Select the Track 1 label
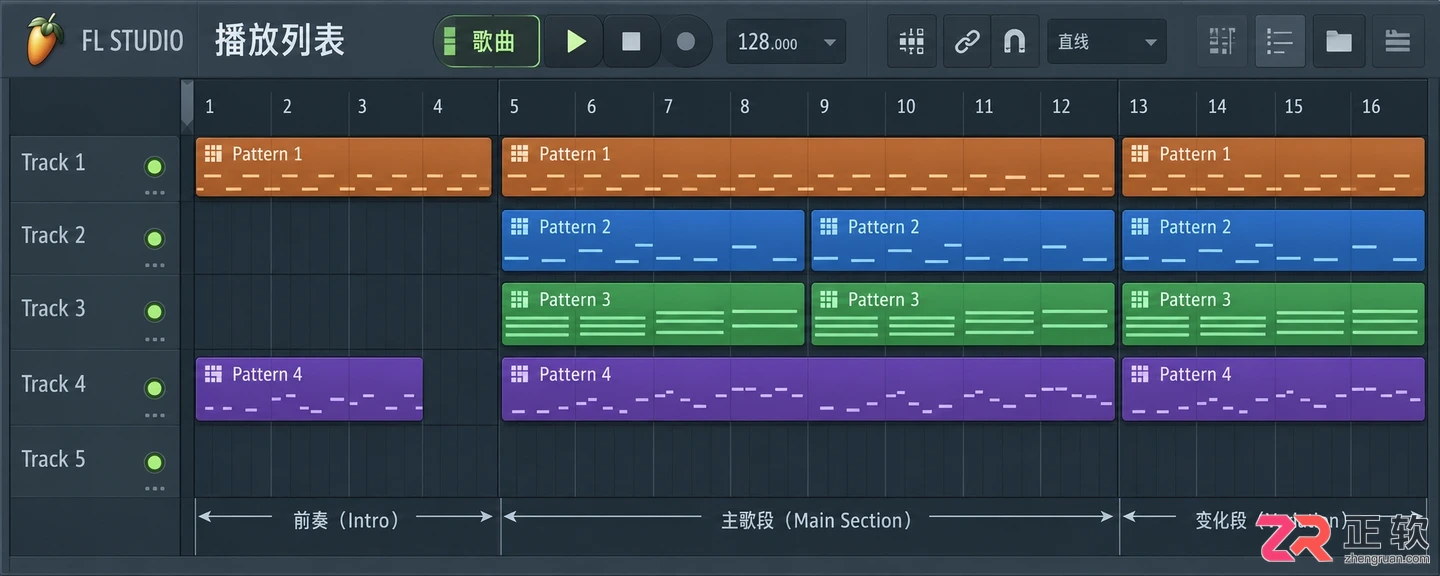 click(53, 162)
